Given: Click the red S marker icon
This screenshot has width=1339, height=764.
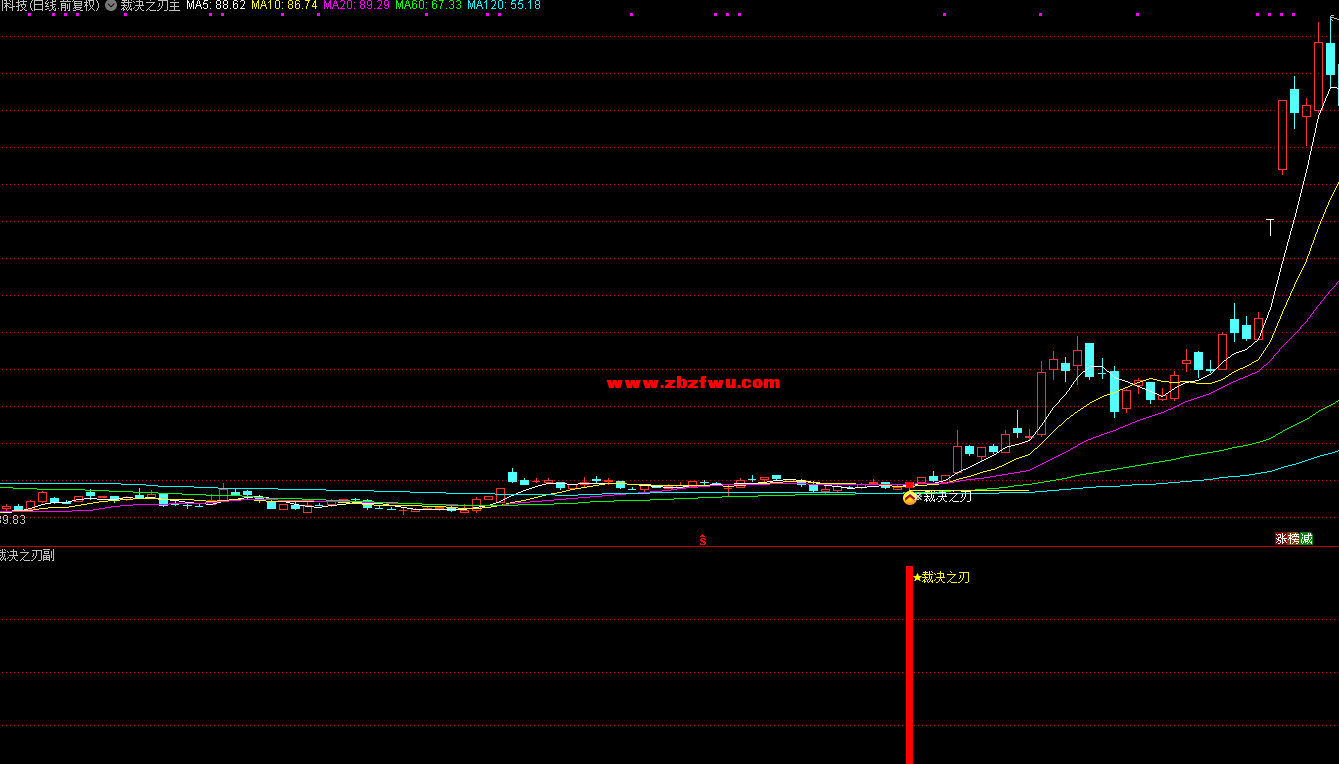Looking at the screenshot, I should click(x=702, y=540).
